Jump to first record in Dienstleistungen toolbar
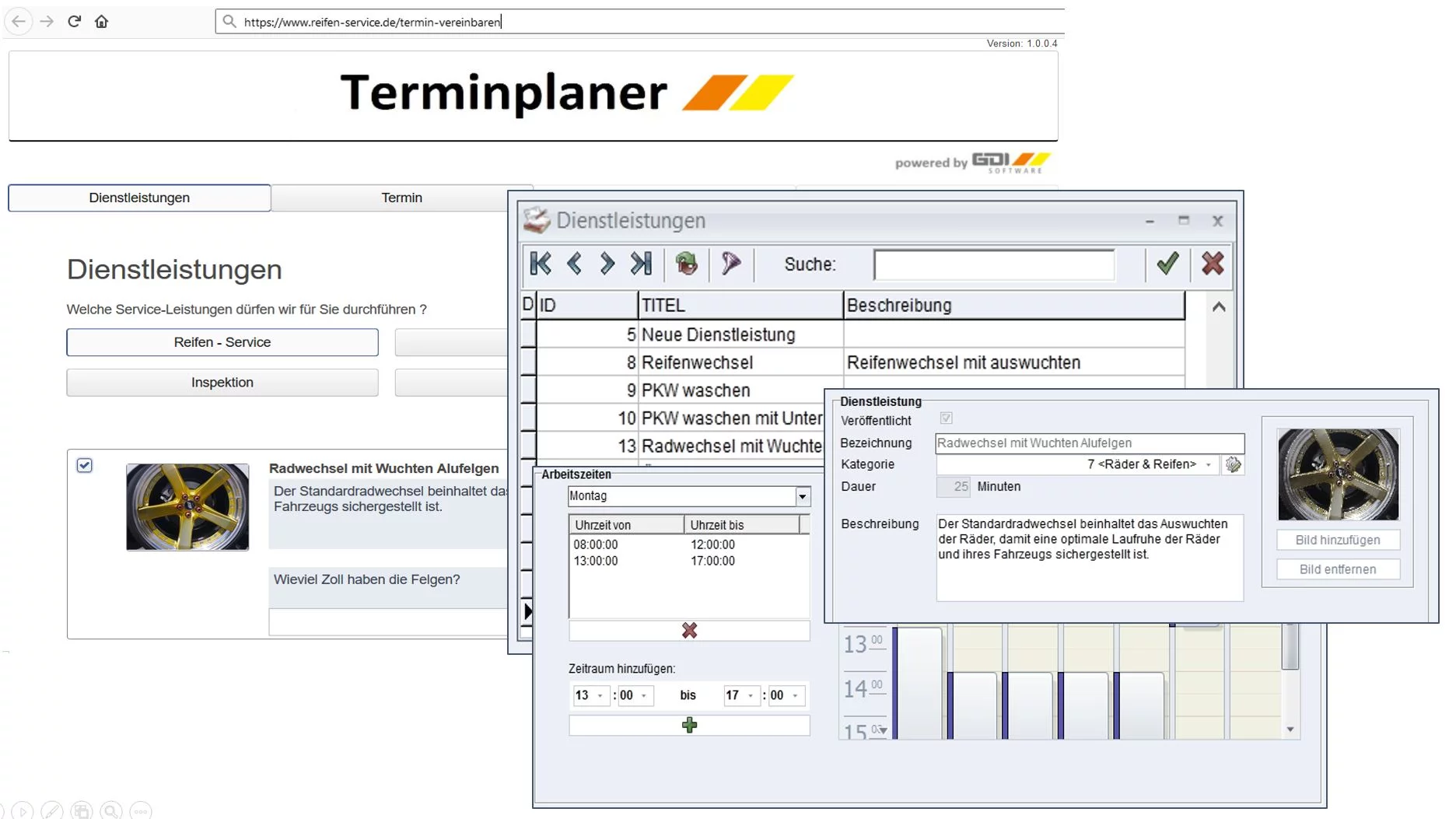The image size is (1456, 819). pyautogui.click(x=541, y=264)
